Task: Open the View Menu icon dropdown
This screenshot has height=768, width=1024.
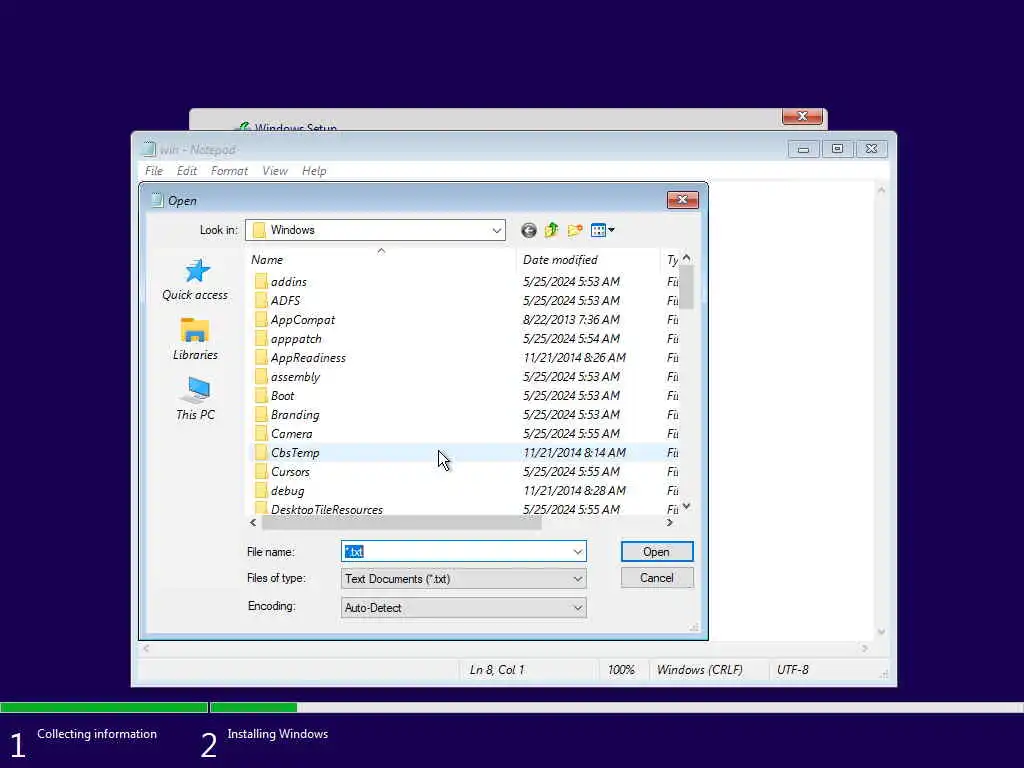Action: pos(602,230)
